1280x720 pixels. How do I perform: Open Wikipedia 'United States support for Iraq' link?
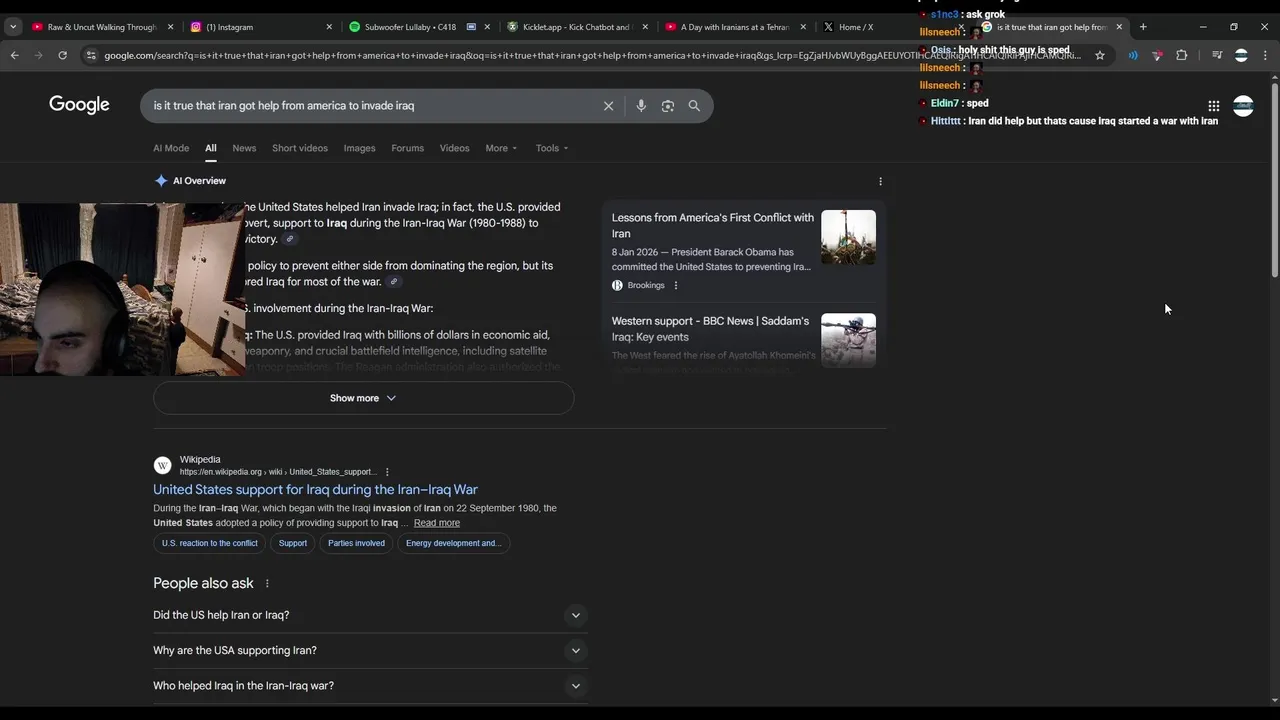click(x=315, y=489)
